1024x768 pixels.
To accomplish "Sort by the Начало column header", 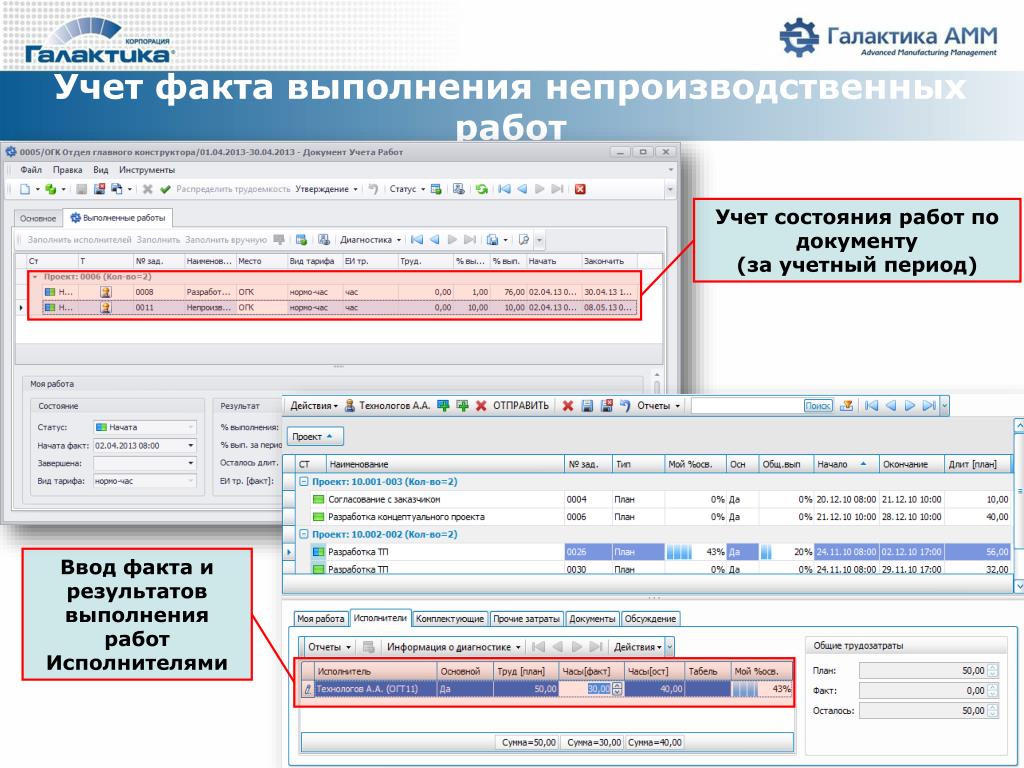I will [846, 464].
